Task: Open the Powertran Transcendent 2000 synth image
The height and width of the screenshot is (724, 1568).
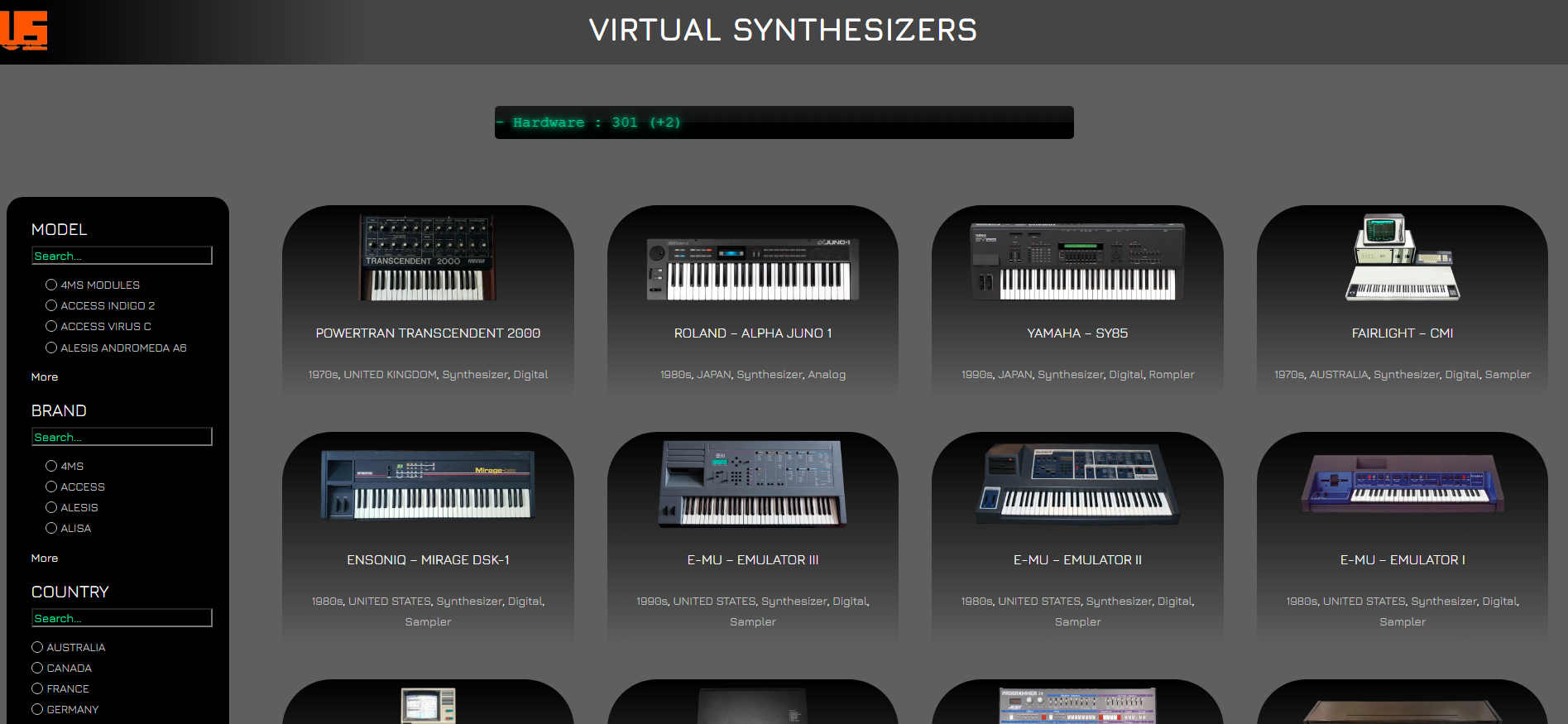Action: [428, 258]
